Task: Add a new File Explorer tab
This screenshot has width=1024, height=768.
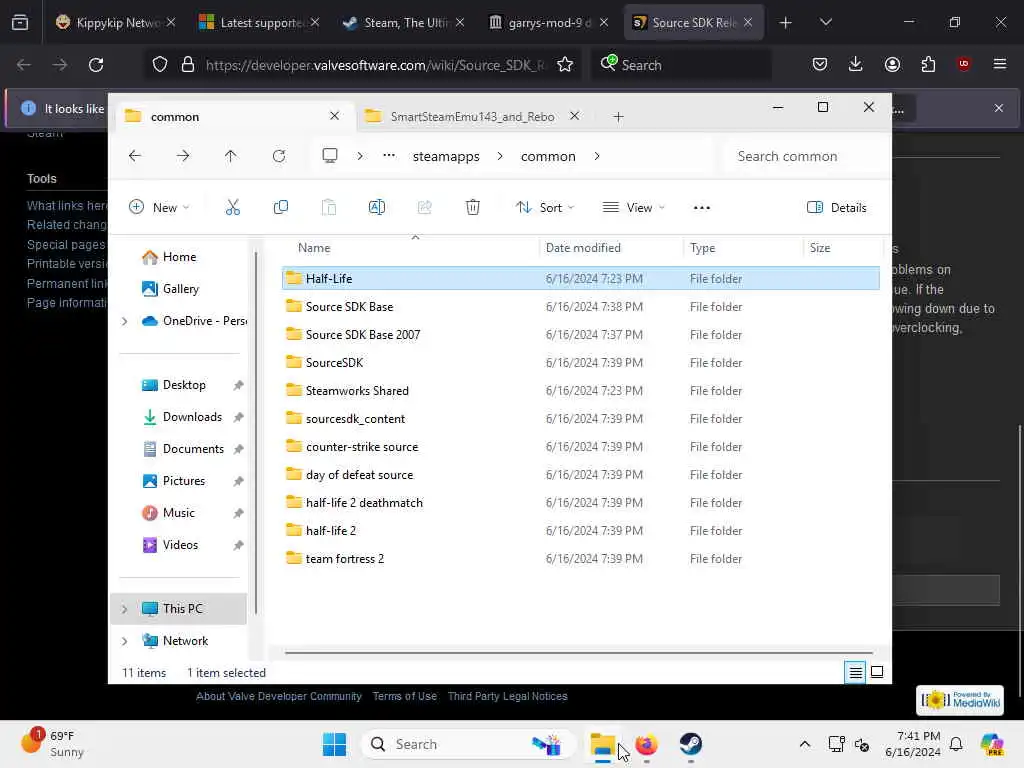Action: (x=618, y=117)
